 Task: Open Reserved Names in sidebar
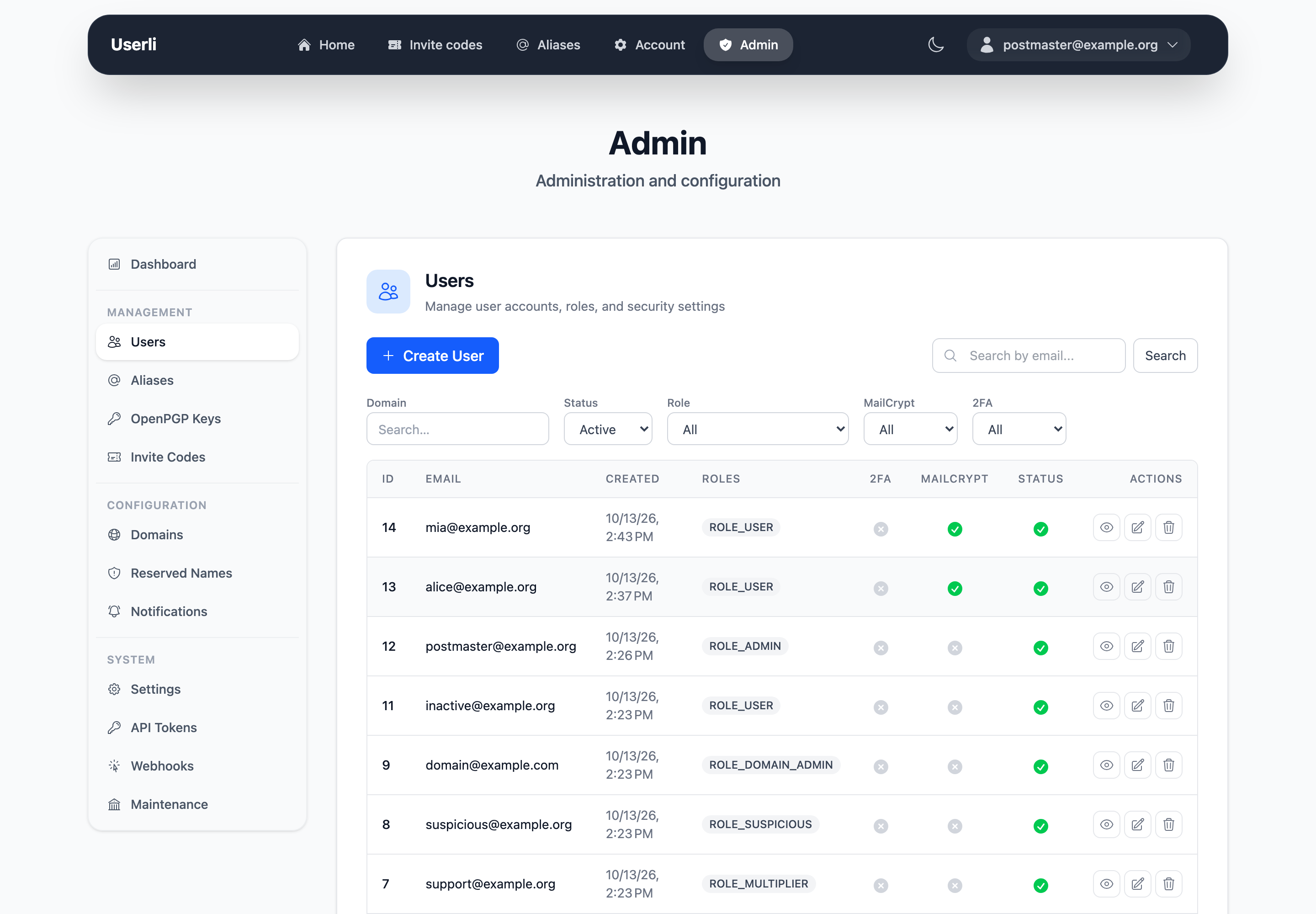pyautogui.click(x=197, y=573)
